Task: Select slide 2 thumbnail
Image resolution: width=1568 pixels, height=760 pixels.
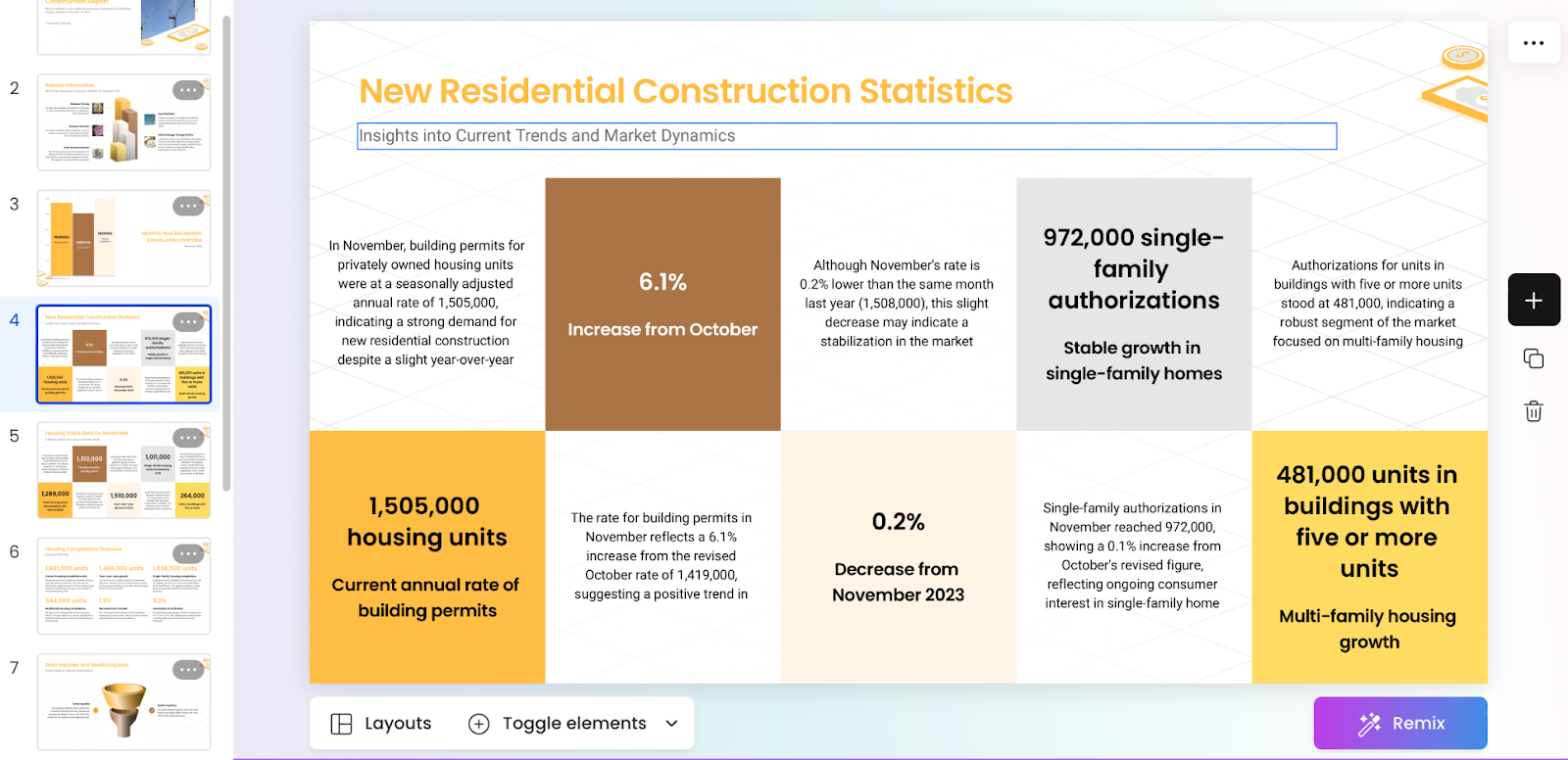Action: tap(123, 122)
